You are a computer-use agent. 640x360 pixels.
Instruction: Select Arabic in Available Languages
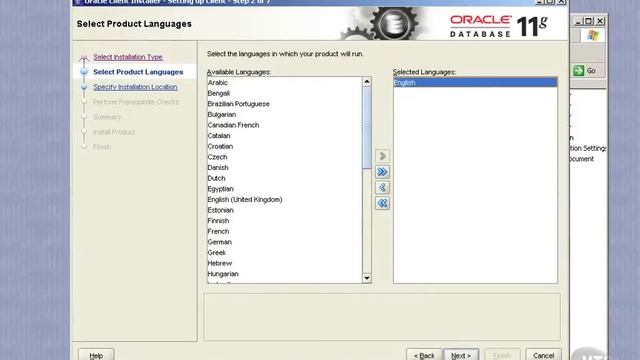pos(284,82)
